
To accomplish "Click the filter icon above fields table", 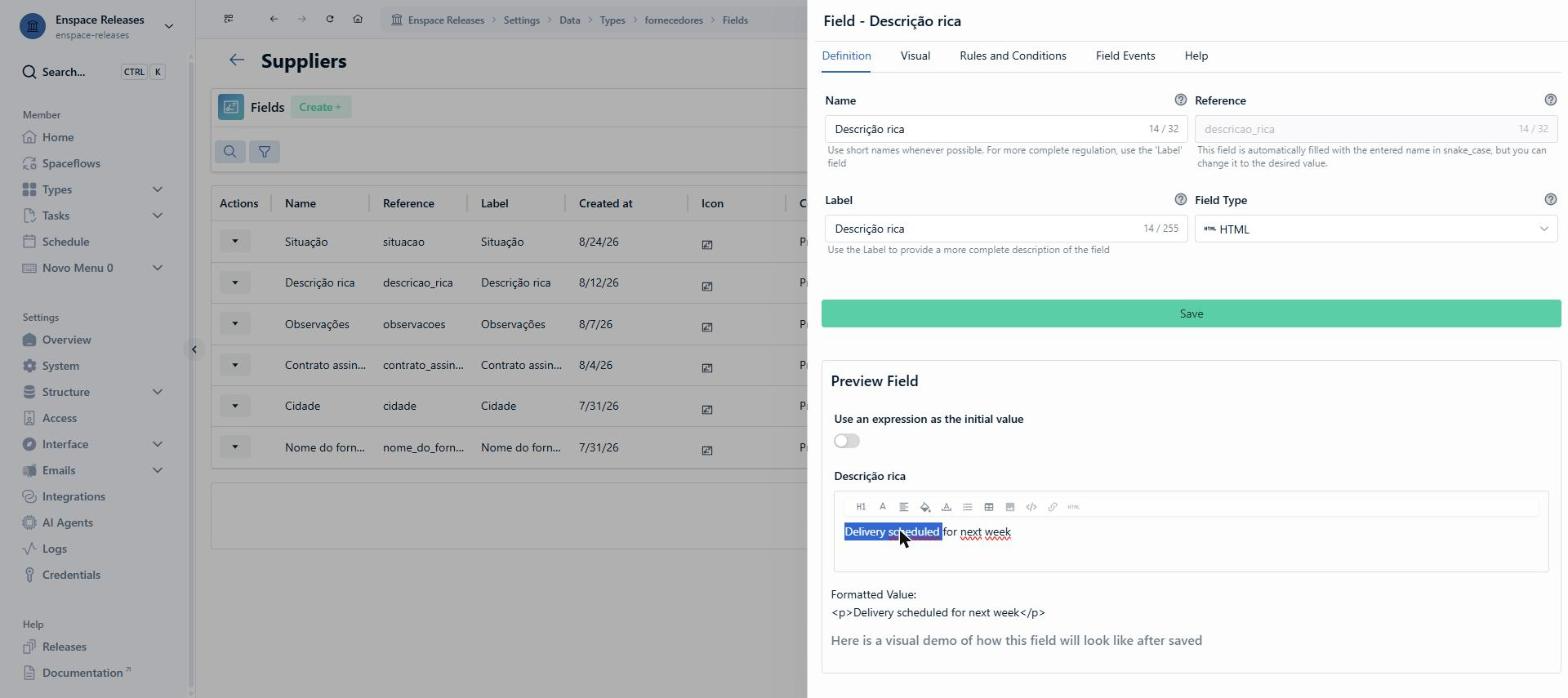I will 264,152.
